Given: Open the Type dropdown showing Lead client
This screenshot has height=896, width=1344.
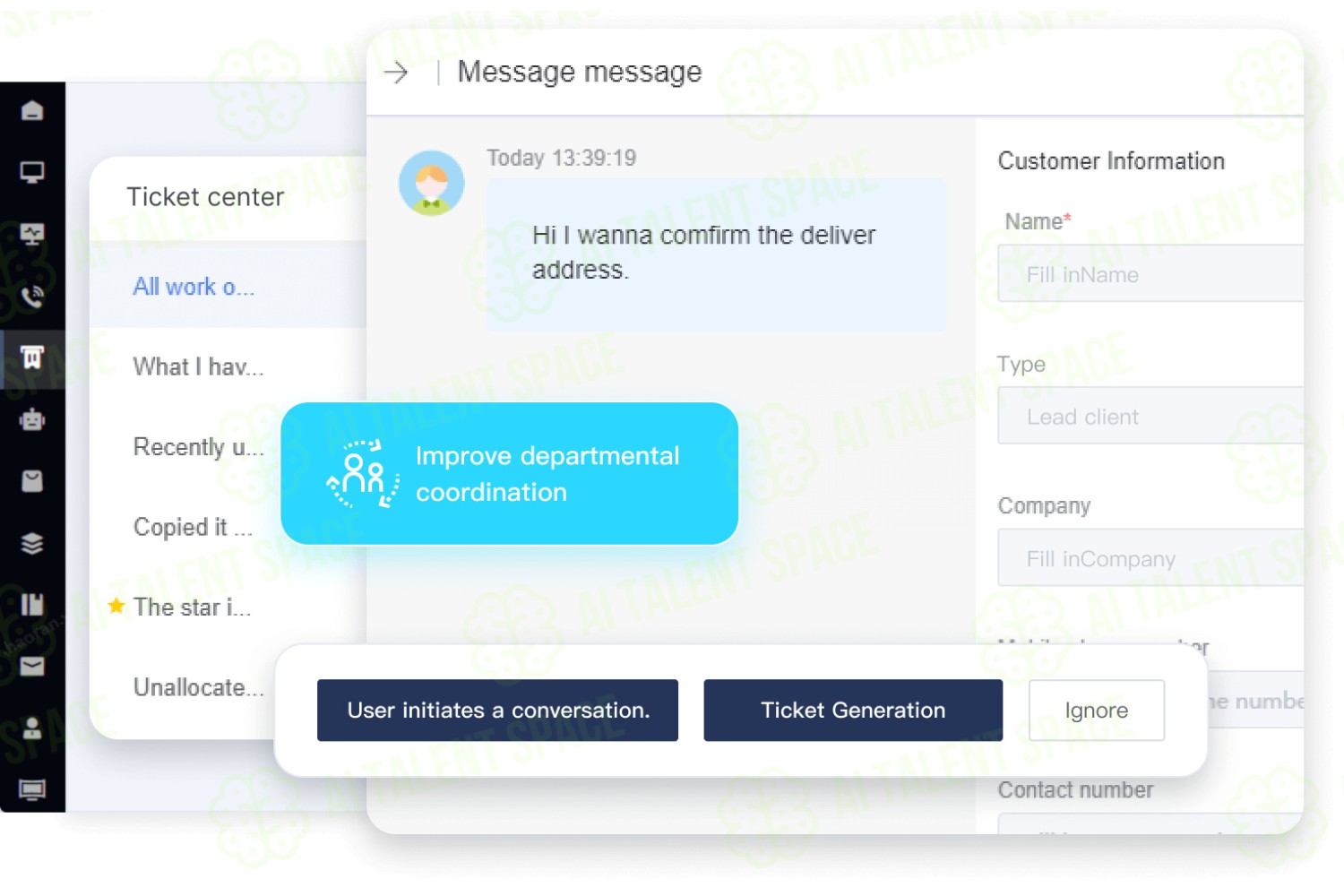Looking at the screenshot, I should tap(1150, 416).
